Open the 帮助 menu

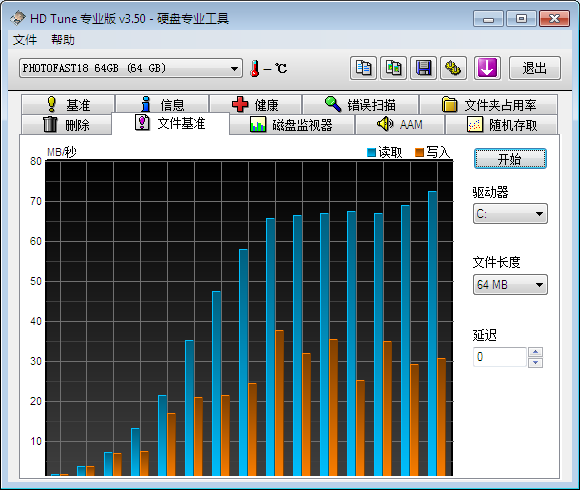(63, 40)
